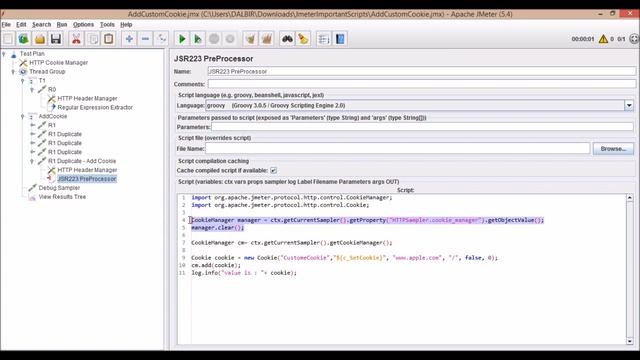Select HTTP Header Manager under R0
Screen dimensions: 640x360
click(x=87, y=98)
